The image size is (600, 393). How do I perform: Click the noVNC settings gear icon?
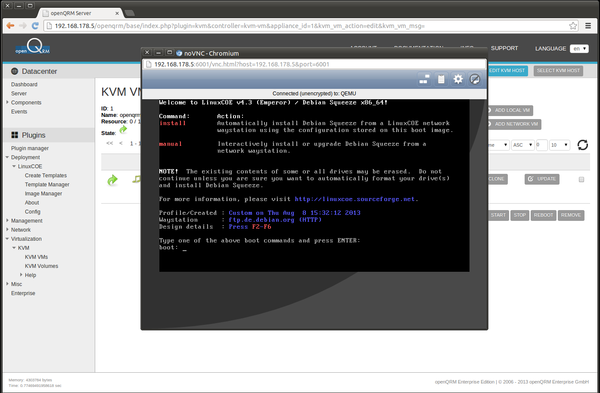(x=458, y=79)
